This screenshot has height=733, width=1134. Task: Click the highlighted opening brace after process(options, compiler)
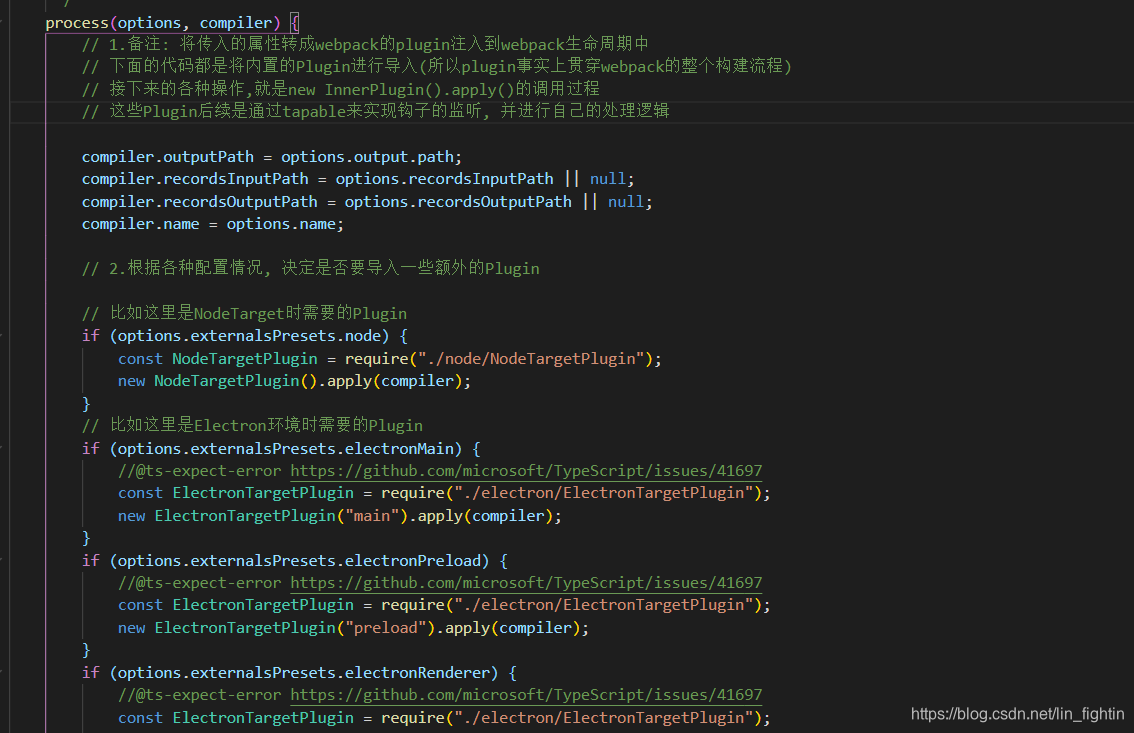pyautogui.click(x=294, y=23)
